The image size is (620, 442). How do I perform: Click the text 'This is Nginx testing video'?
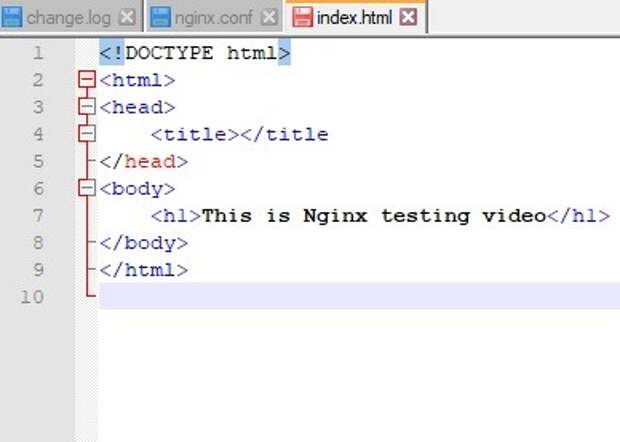(x=374, y=216)
